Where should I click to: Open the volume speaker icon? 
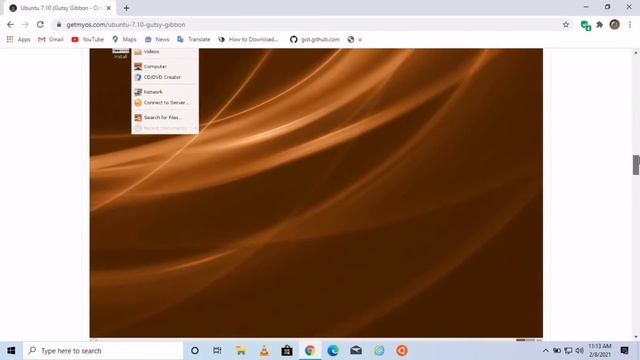click(579, 351)
